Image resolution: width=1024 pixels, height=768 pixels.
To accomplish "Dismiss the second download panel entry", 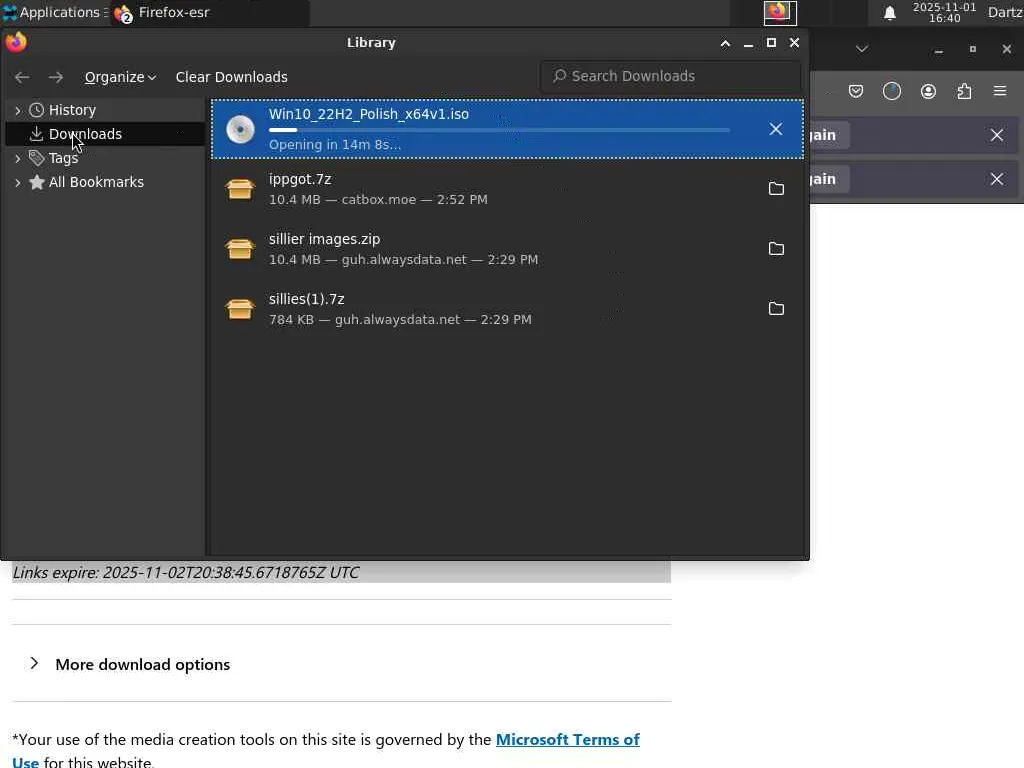I will pyautogui.click(x=997, y=179).
